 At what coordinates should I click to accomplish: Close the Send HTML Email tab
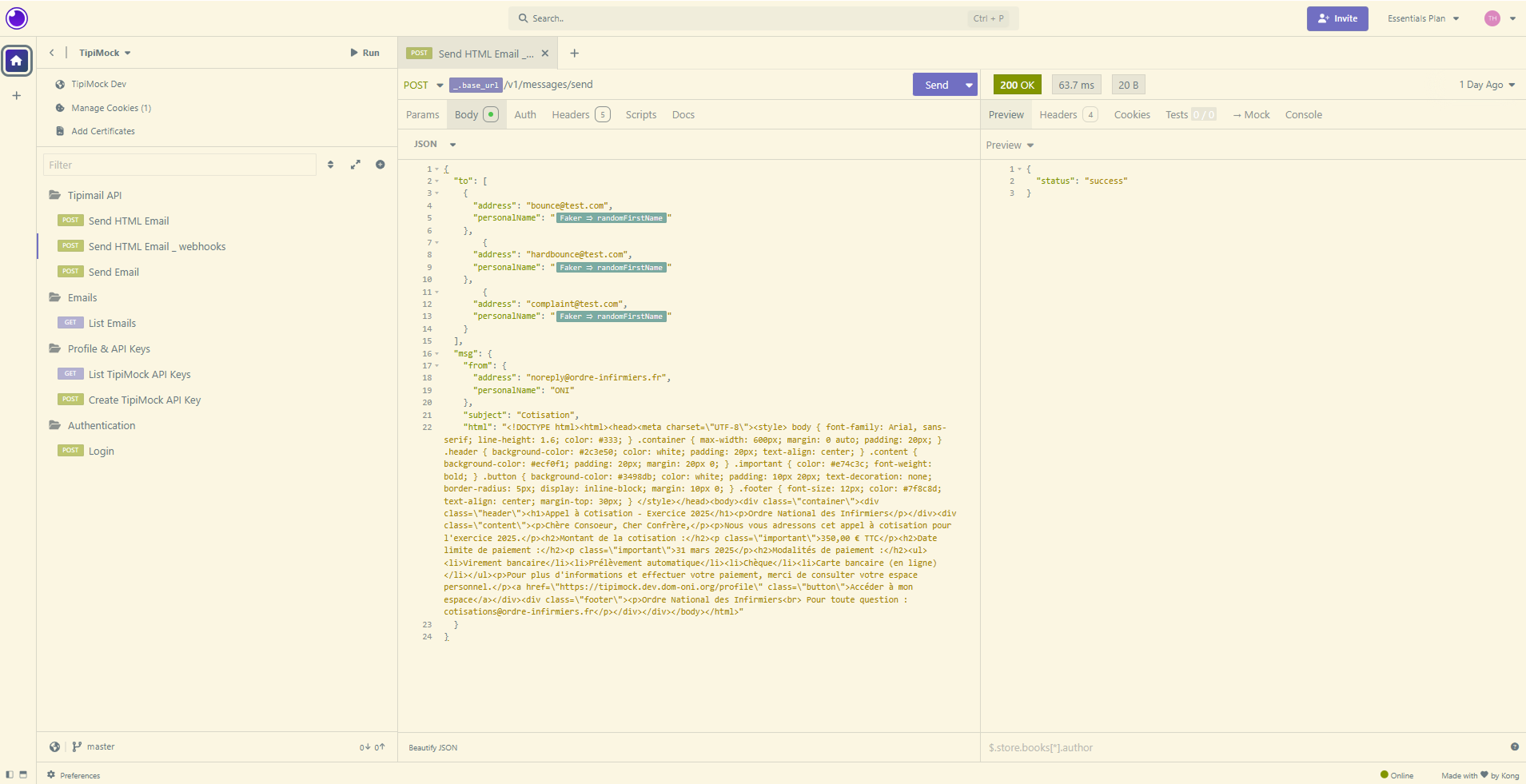click(x=545, y=54)
